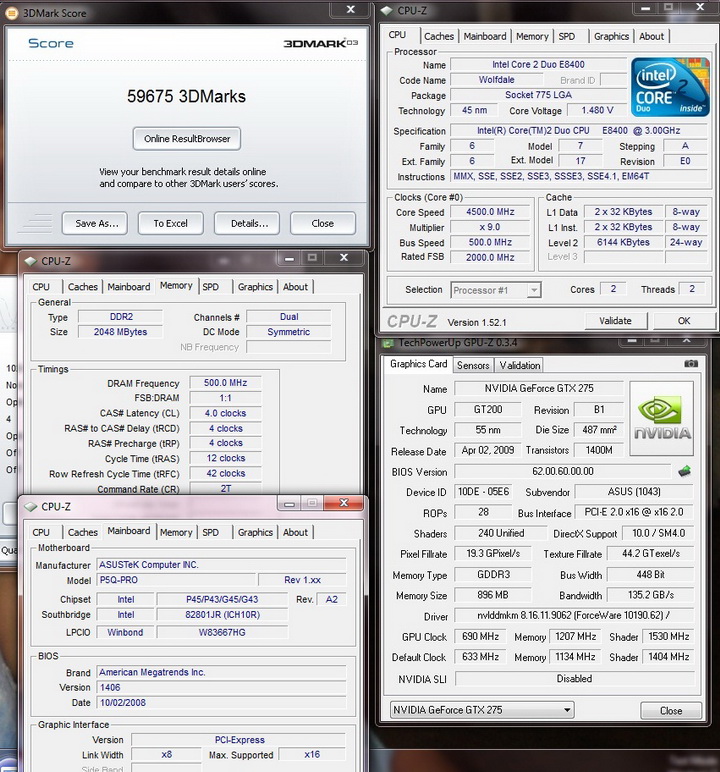Click the GPU name field NVIDIA GeForce GTX 275
The width and height of the screenshot is (720, 772).
[539, 388]
